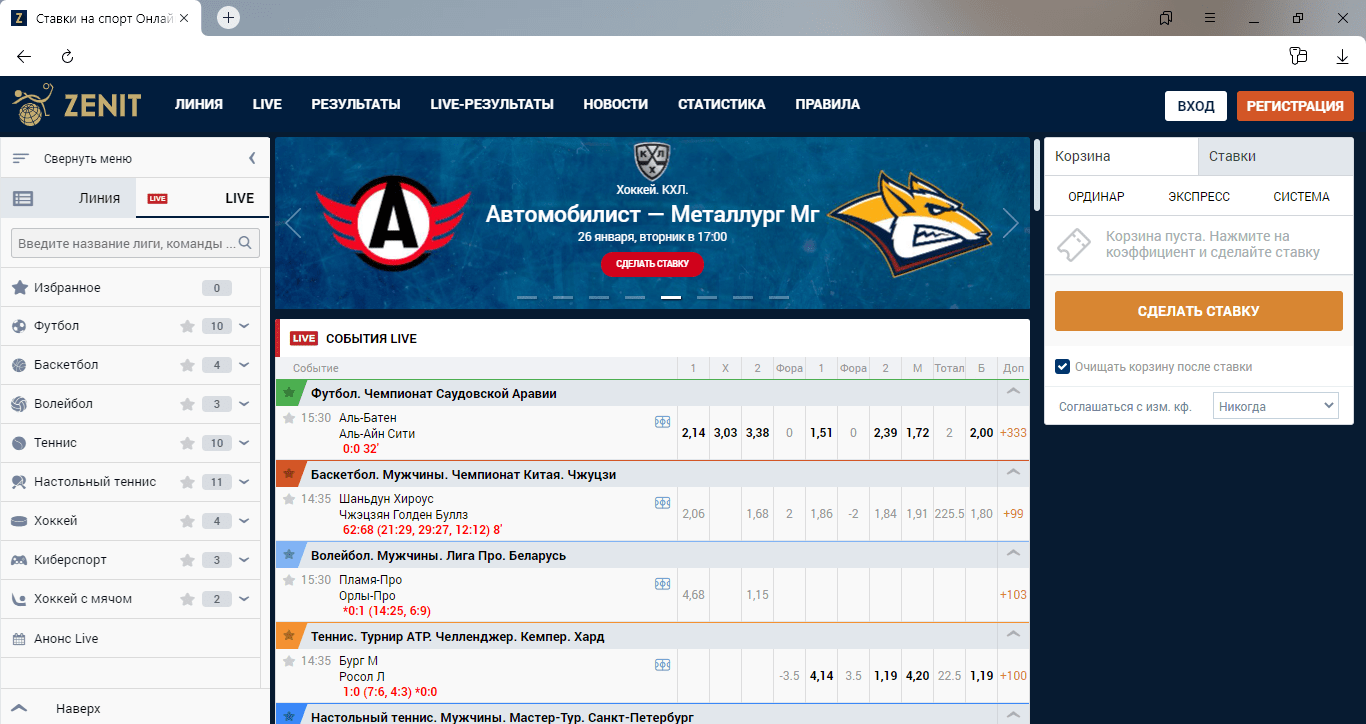Expand the Хоккей с мячом chevron
The height and width of the screenshot is (724, 1366).
click(245, 599)
